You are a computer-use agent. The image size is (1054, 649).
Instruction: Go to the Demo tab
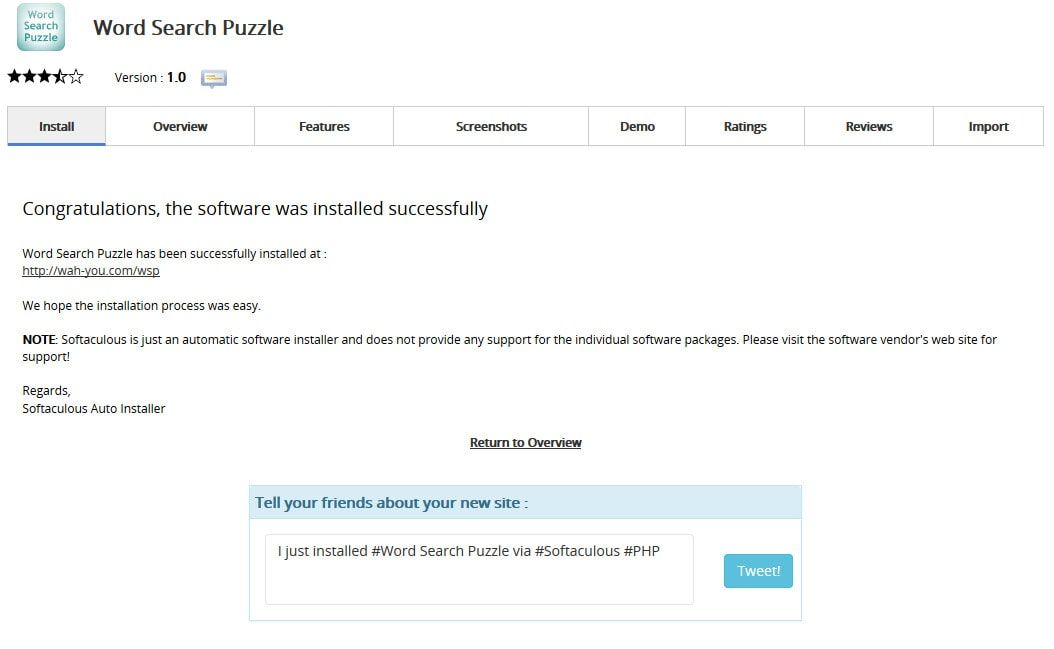pyautogui.click(x=637, y=127)
